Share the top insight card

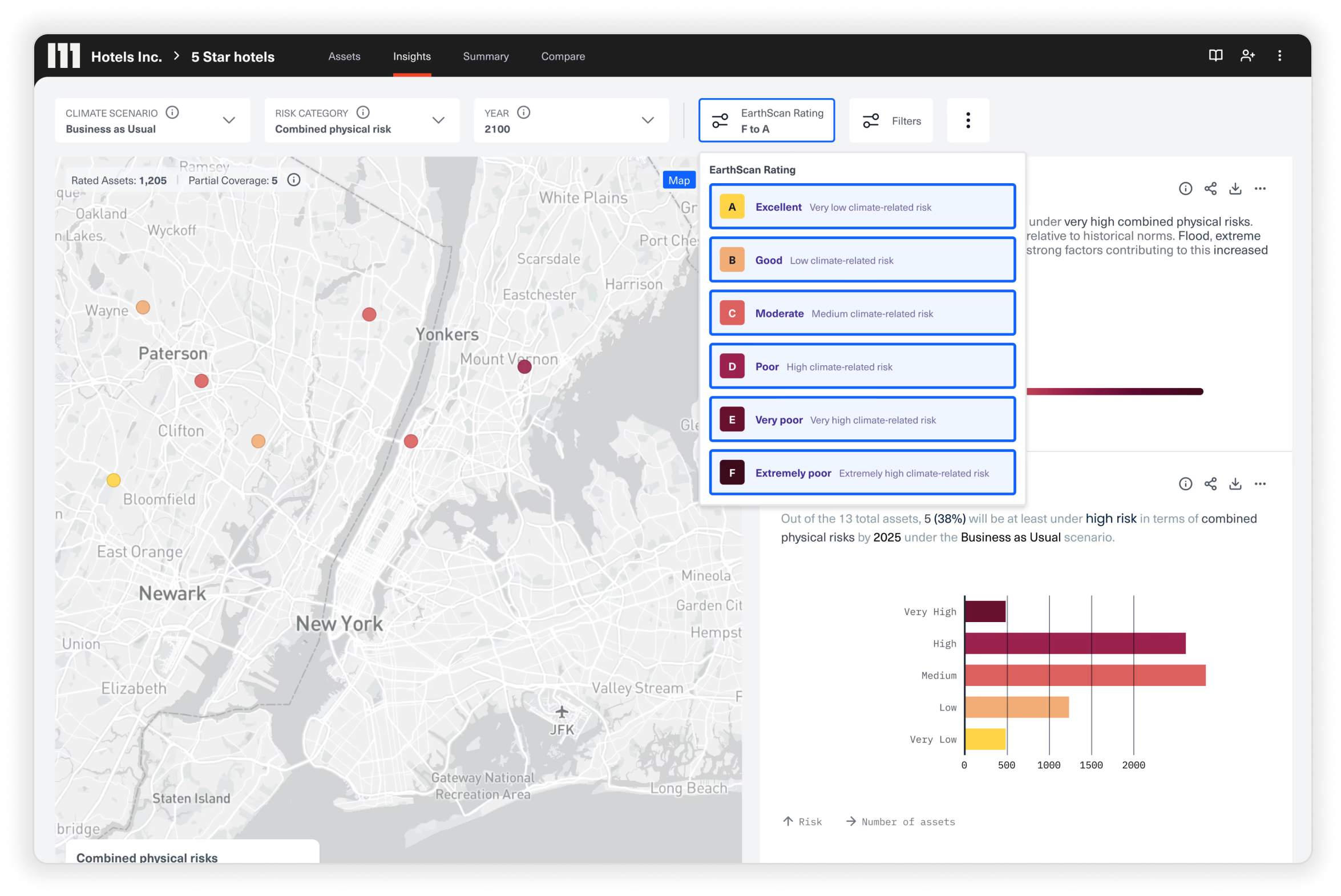1210,188
